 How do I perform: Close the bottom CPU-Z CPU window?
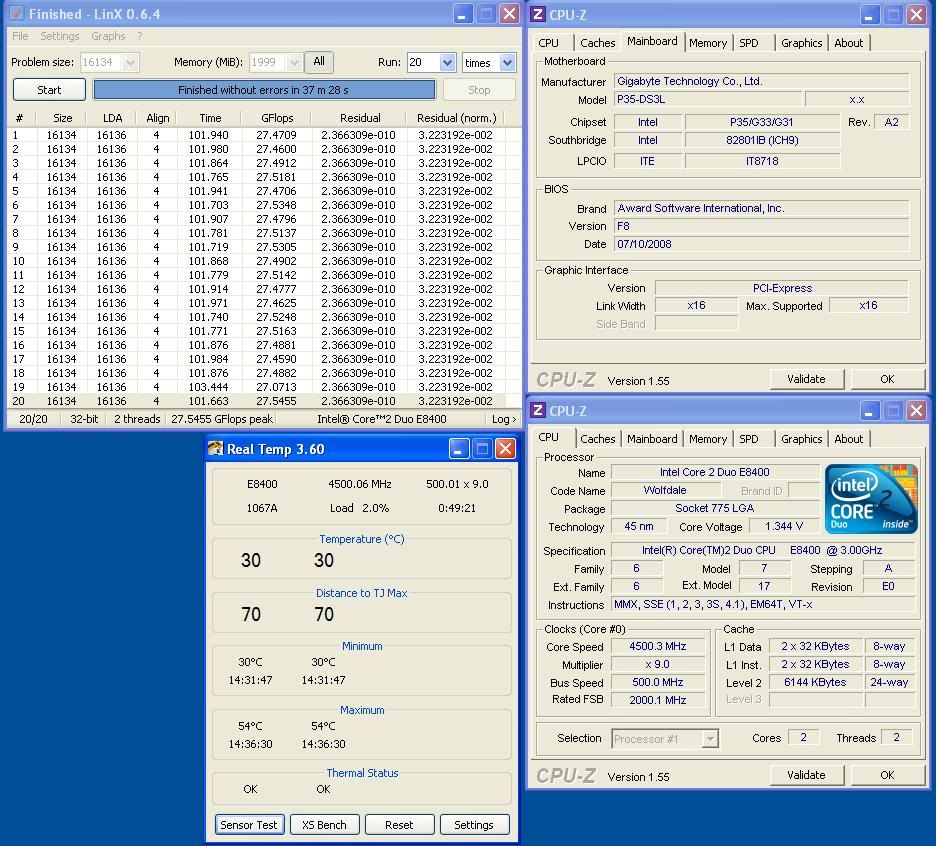[x=916, y=411]
